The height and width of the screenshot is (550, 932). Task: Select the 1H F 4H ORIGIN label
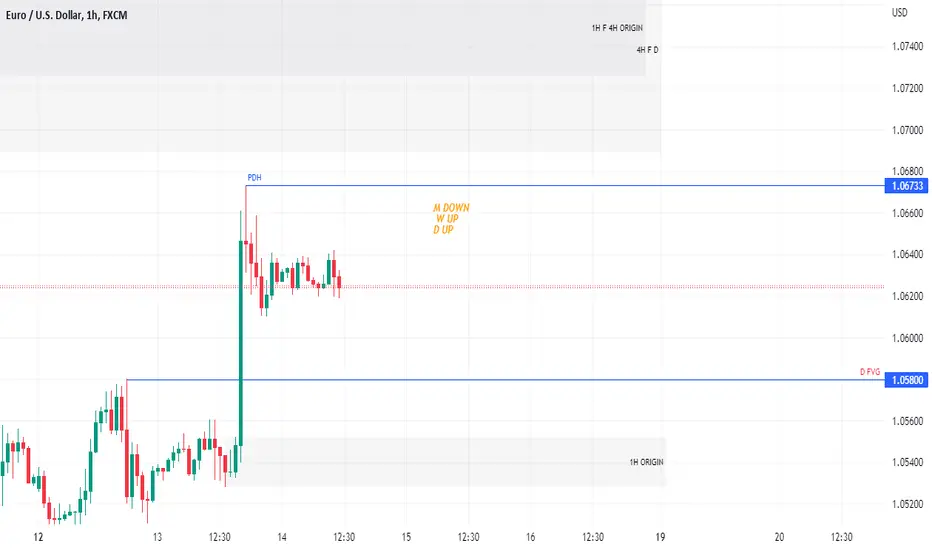[617, 28]
